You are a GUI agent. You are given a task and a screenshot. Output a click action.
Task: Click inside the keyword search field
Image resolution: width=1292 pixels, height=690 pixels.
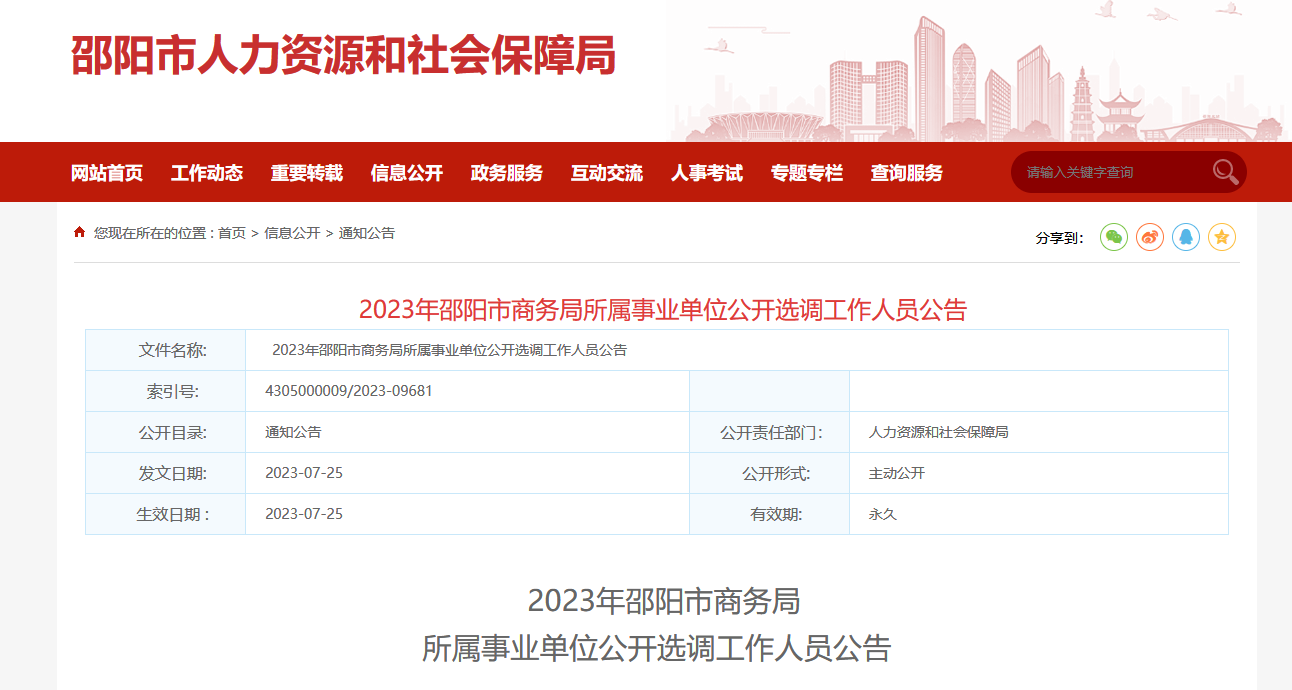[x=1110, y=172]
